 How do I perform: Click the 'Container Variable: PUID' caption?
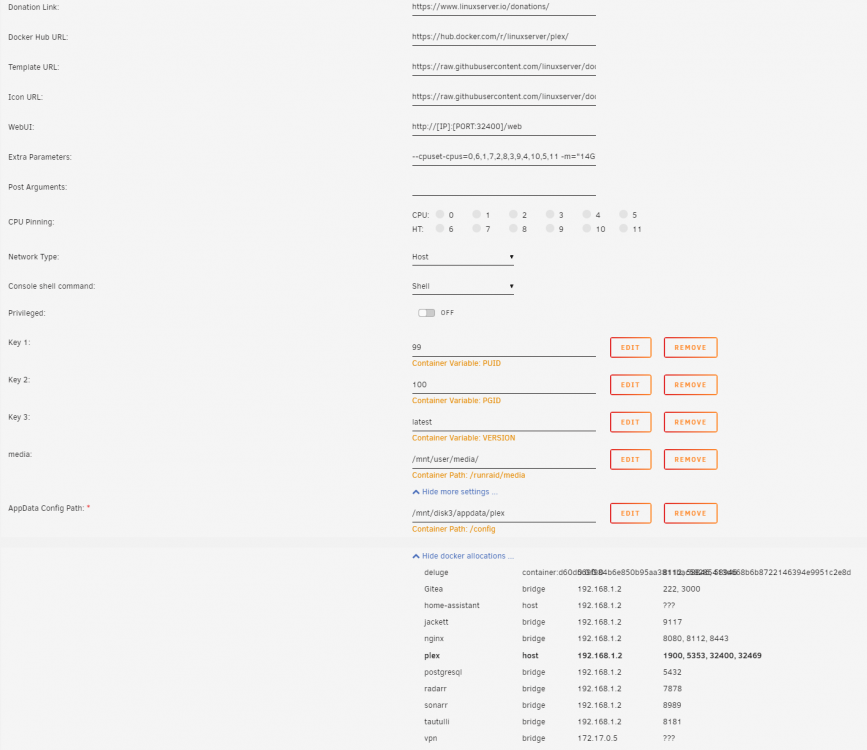tap(456, 363)
